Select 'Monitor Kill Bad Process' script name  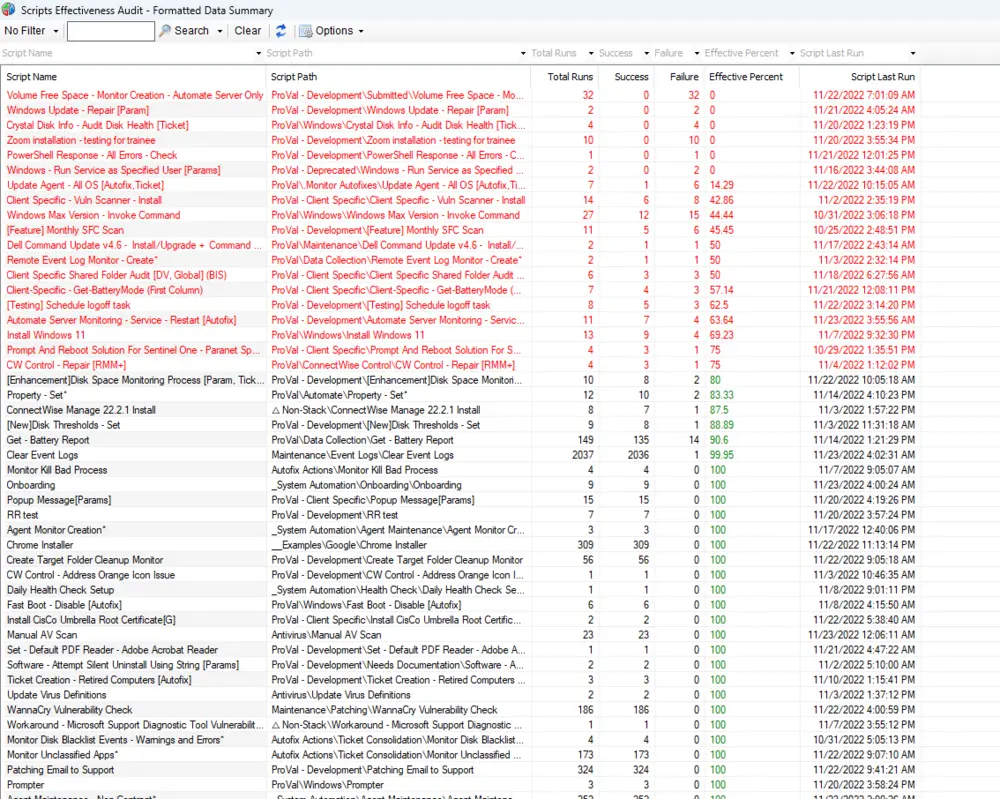pos(57,470)
